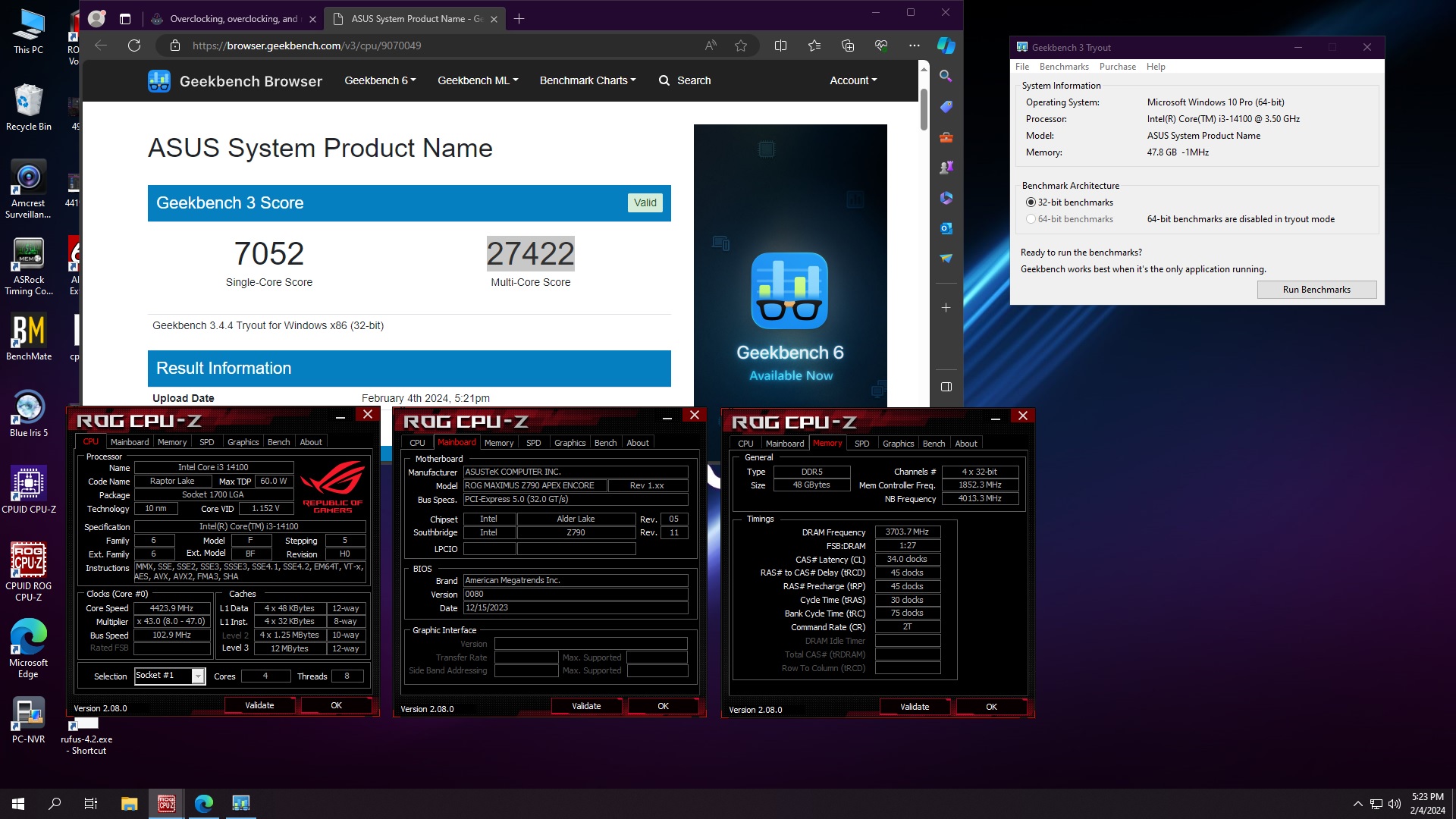The height and width of the screenshot is (819, 1456).
Task: Switch to About tab in middle CPU-Z
Action: point(638,443)
